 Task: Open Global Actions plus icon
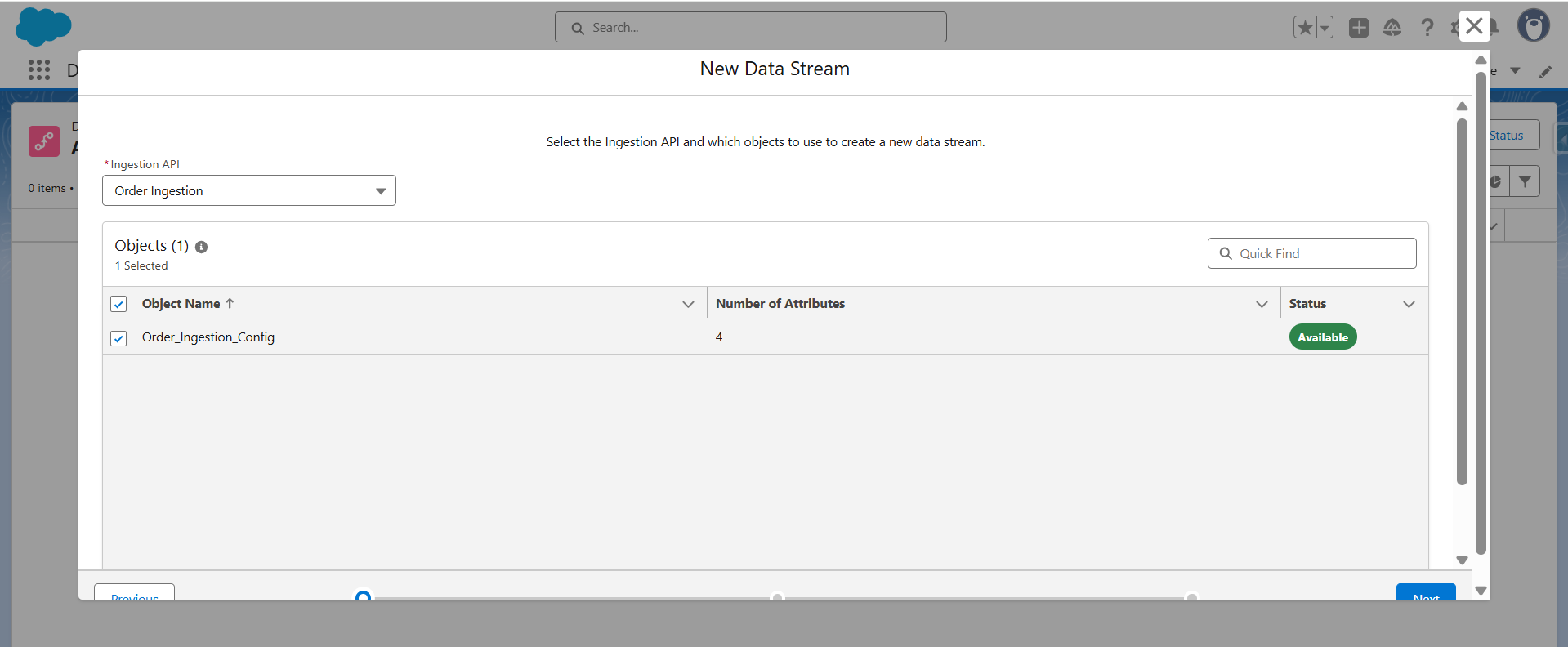click(1358, 28)
